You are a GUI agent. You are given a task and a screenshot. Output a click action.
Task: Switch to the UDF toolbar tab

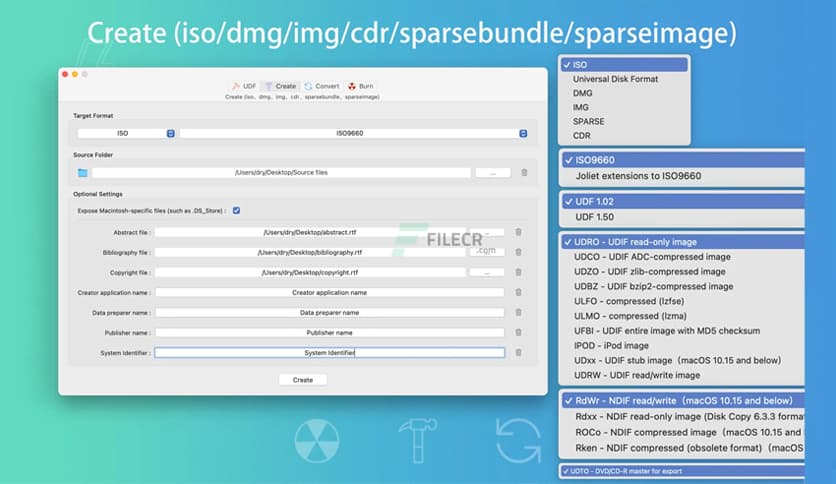[244, 86]
